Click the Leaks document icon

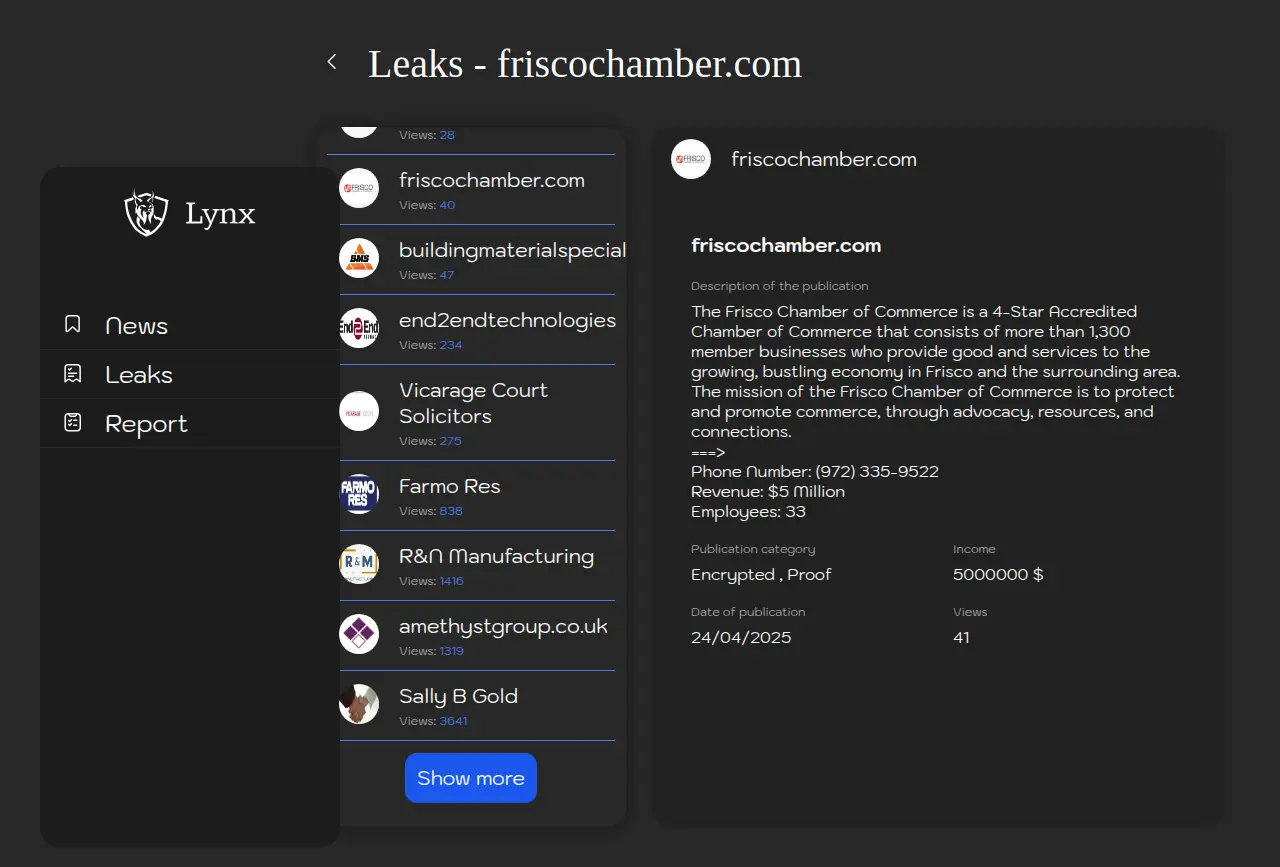[72, 374]
